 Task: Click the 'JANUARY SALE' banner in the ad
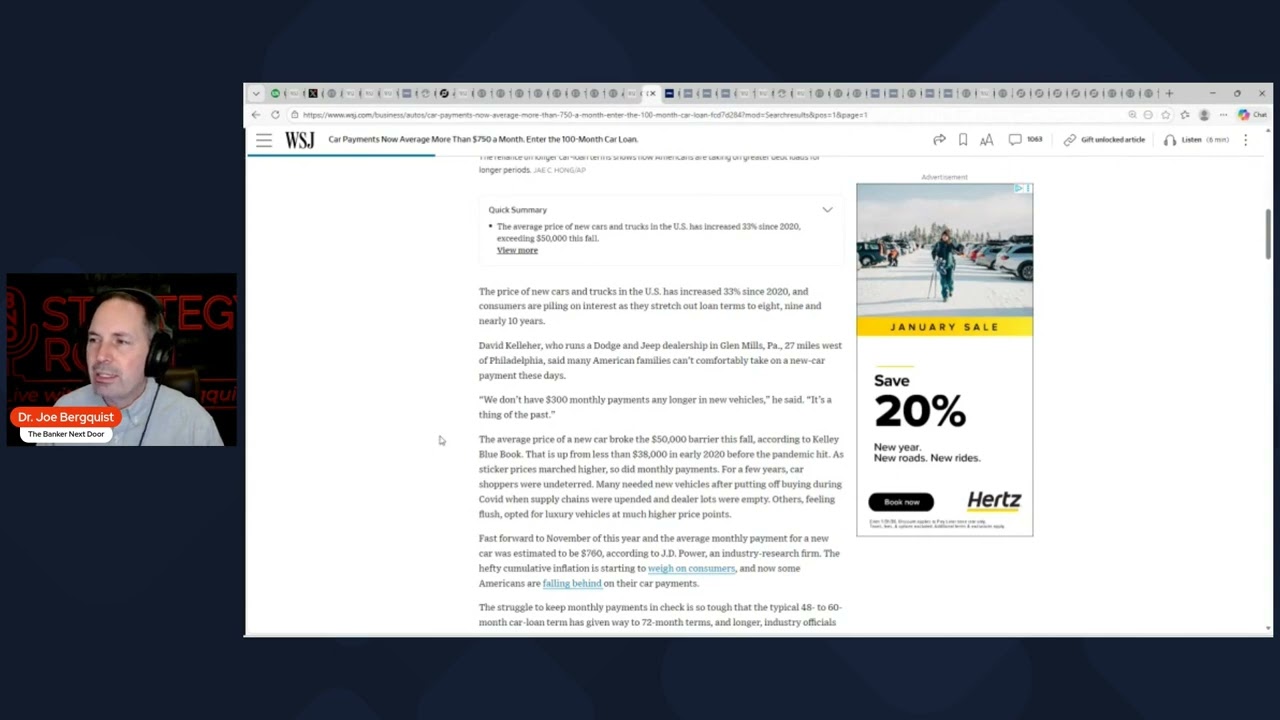point(944,327)
